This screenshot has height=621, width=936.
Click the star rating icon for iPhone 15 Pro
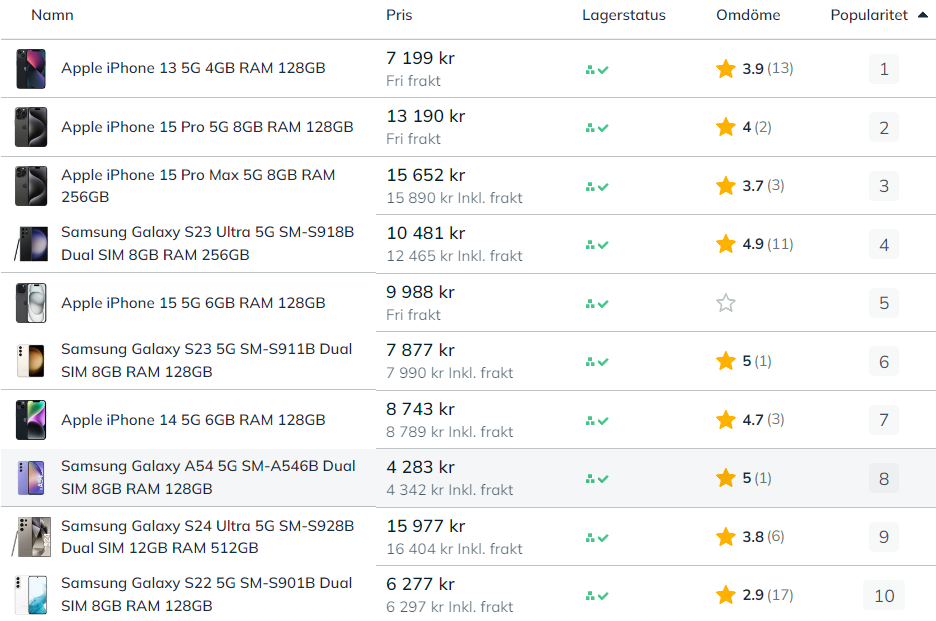pos(726,127)
